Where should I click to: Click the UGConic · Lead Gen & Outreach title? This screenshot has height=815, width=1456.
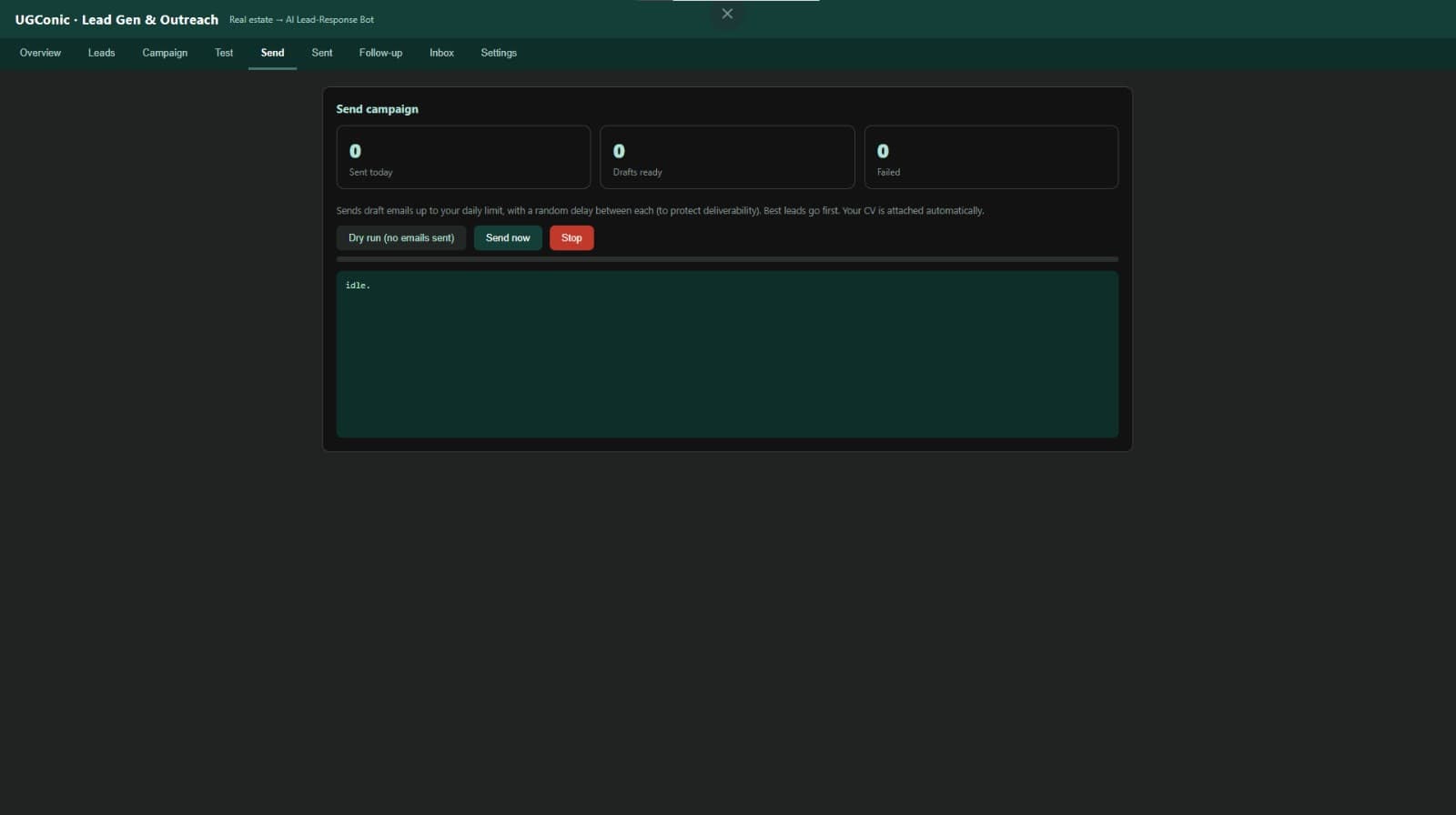point(116,19)
